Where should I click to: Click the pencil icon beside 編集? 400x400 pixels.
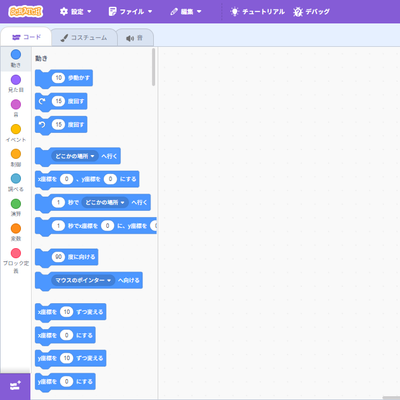click(174, 12)
